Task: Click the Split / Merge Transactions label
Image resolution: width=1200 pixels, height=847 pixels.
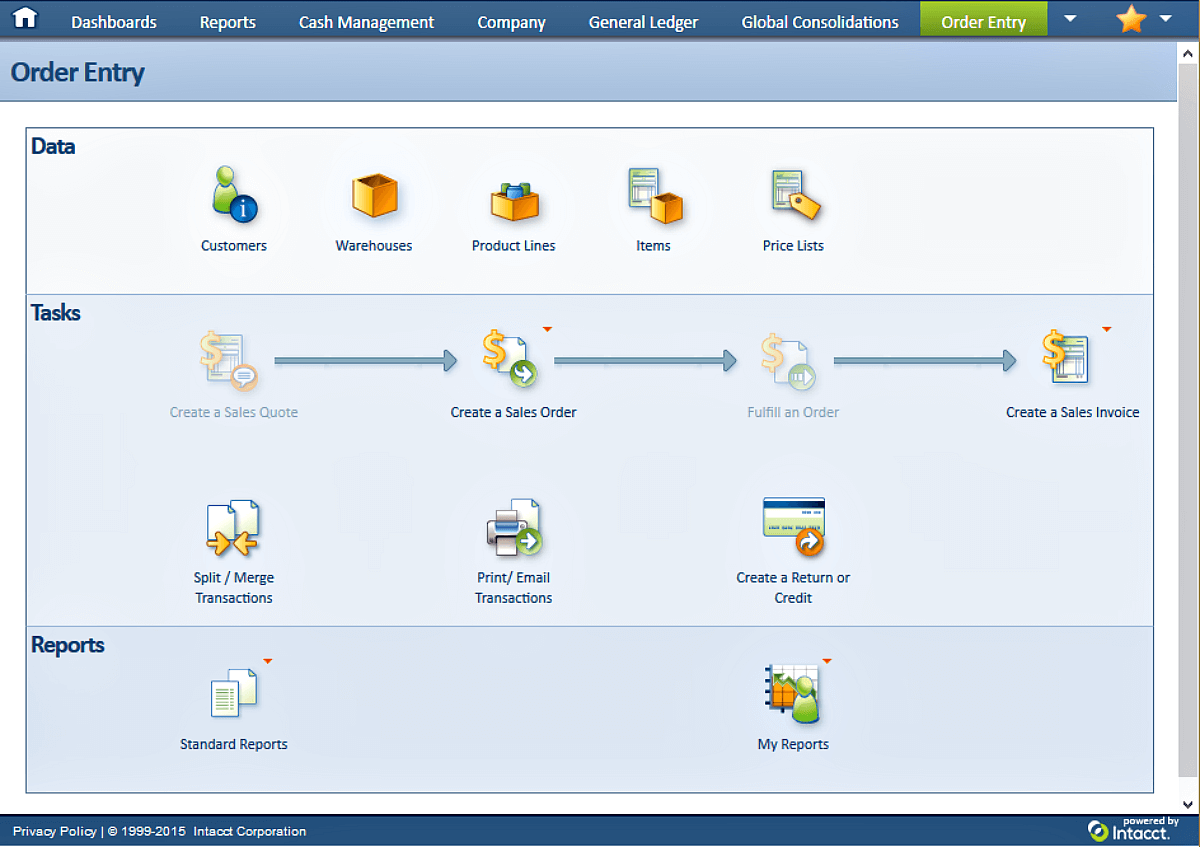Action: (234, 588)
